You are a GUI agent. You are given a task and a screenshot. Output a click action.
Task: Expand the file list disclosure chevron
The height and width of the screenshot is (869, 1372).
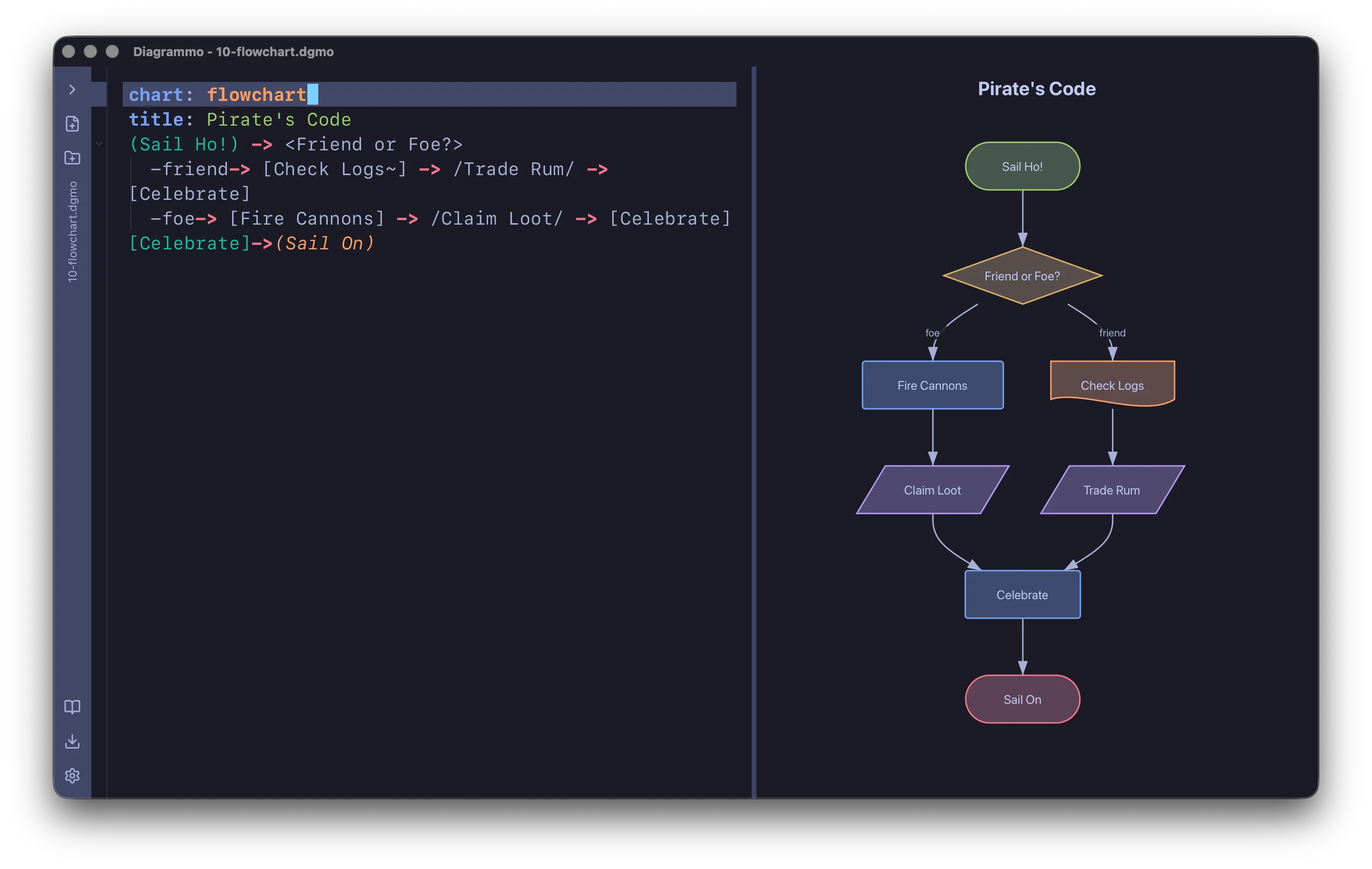click(99, 143)
